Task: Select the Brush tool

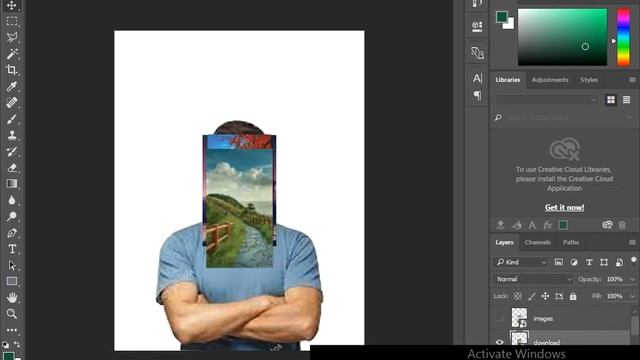Action: [11, 119]
